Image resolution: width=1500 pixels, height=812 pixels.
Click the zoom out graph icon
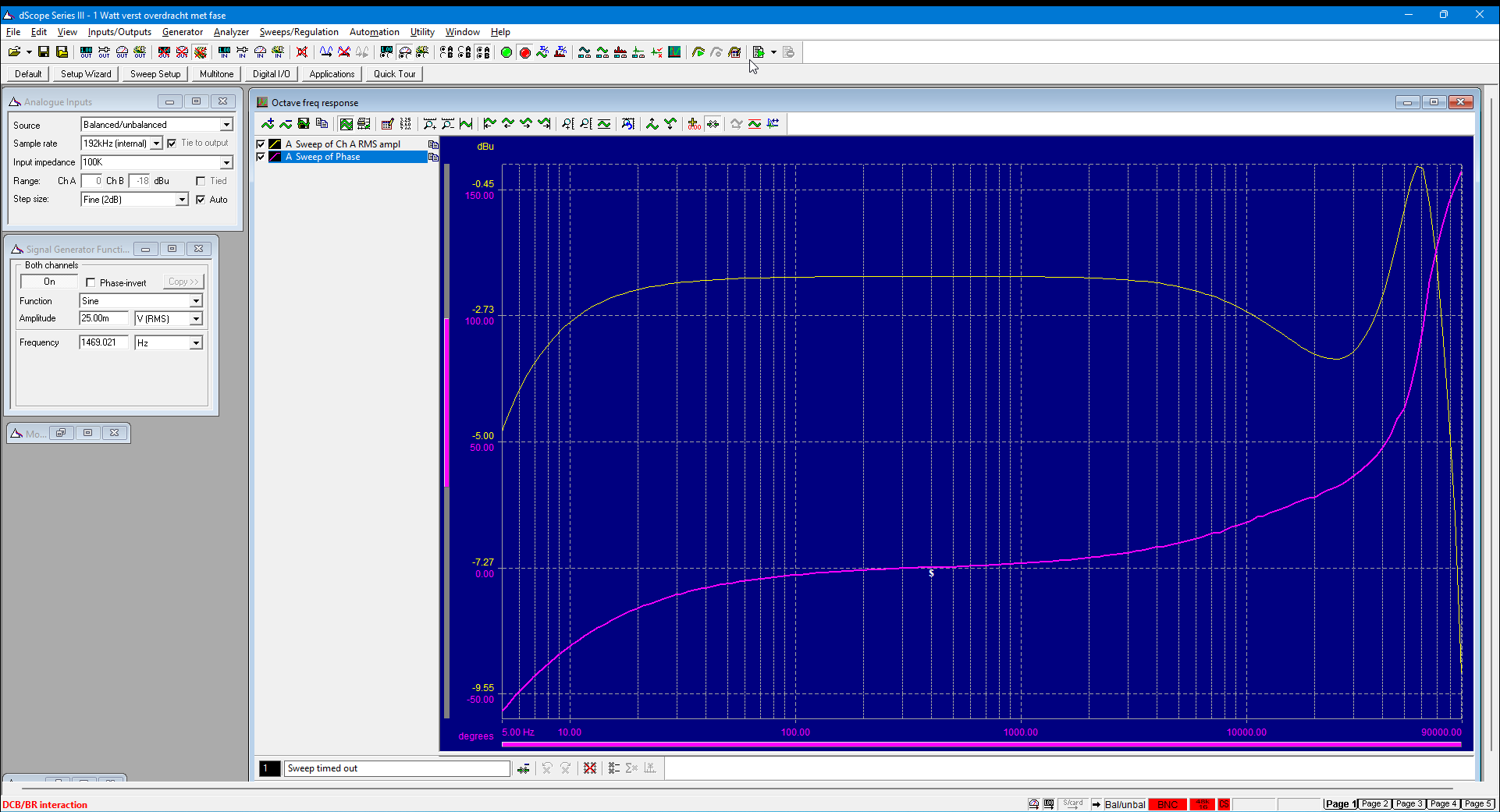click(x=448, y=123)
